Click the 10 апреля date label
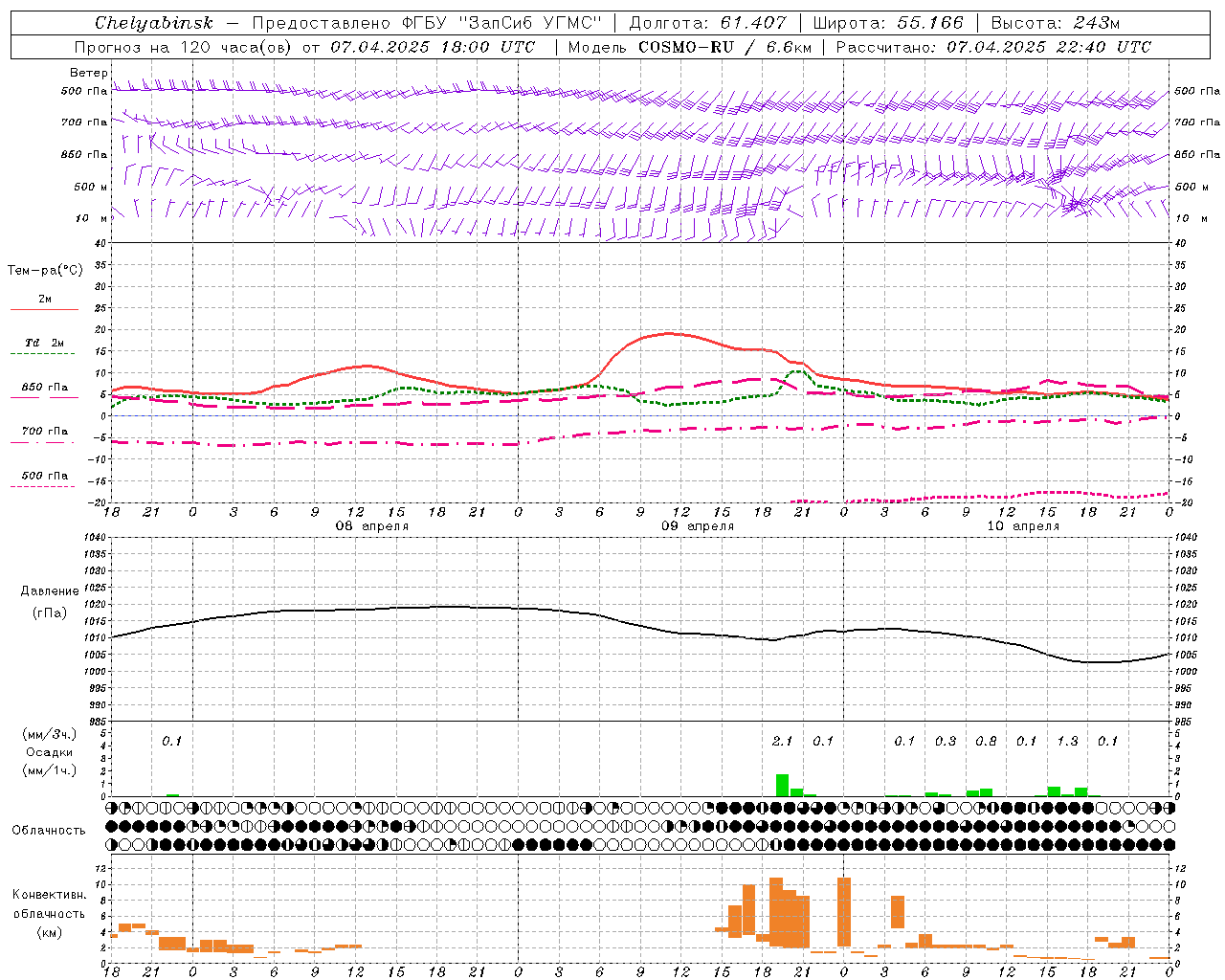Screen dimensions: 1225x980 coord(1023,526)
